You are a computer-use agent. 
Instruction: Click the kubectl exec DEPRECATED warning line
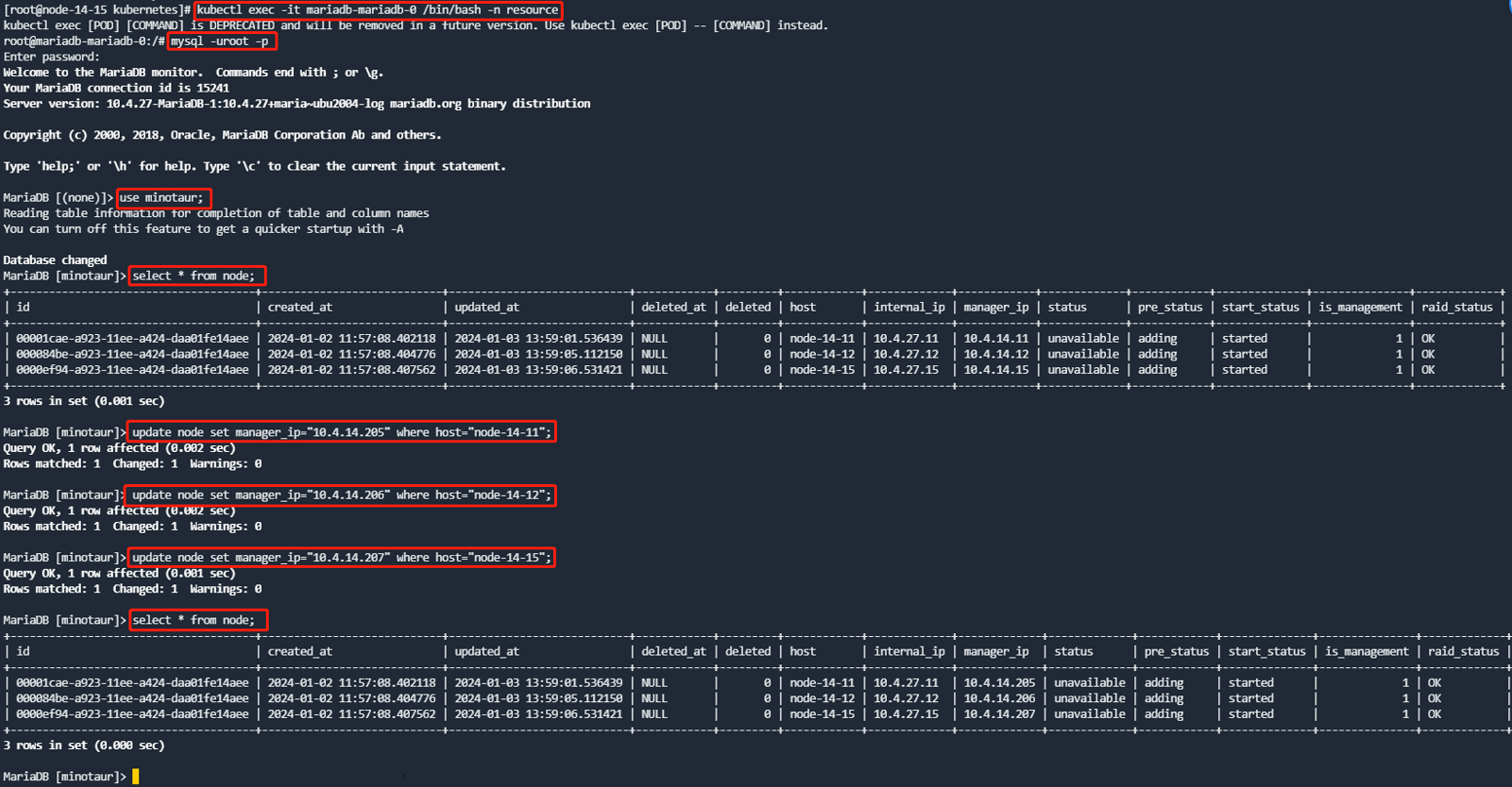(416, 25)
